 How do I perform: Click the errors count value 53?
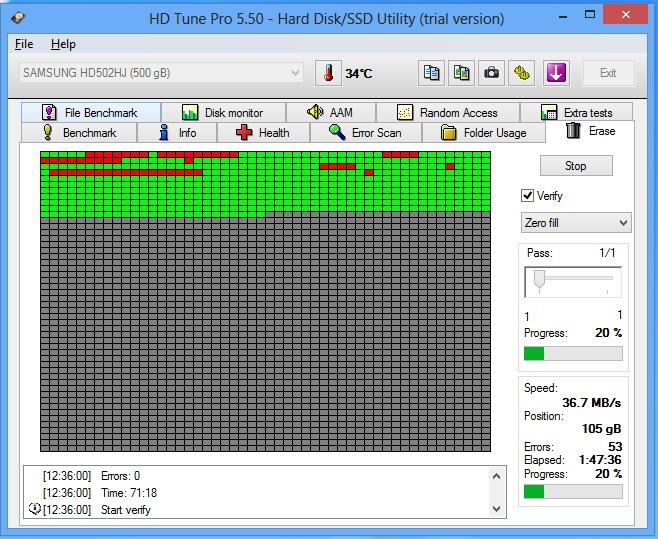[615, 446]
